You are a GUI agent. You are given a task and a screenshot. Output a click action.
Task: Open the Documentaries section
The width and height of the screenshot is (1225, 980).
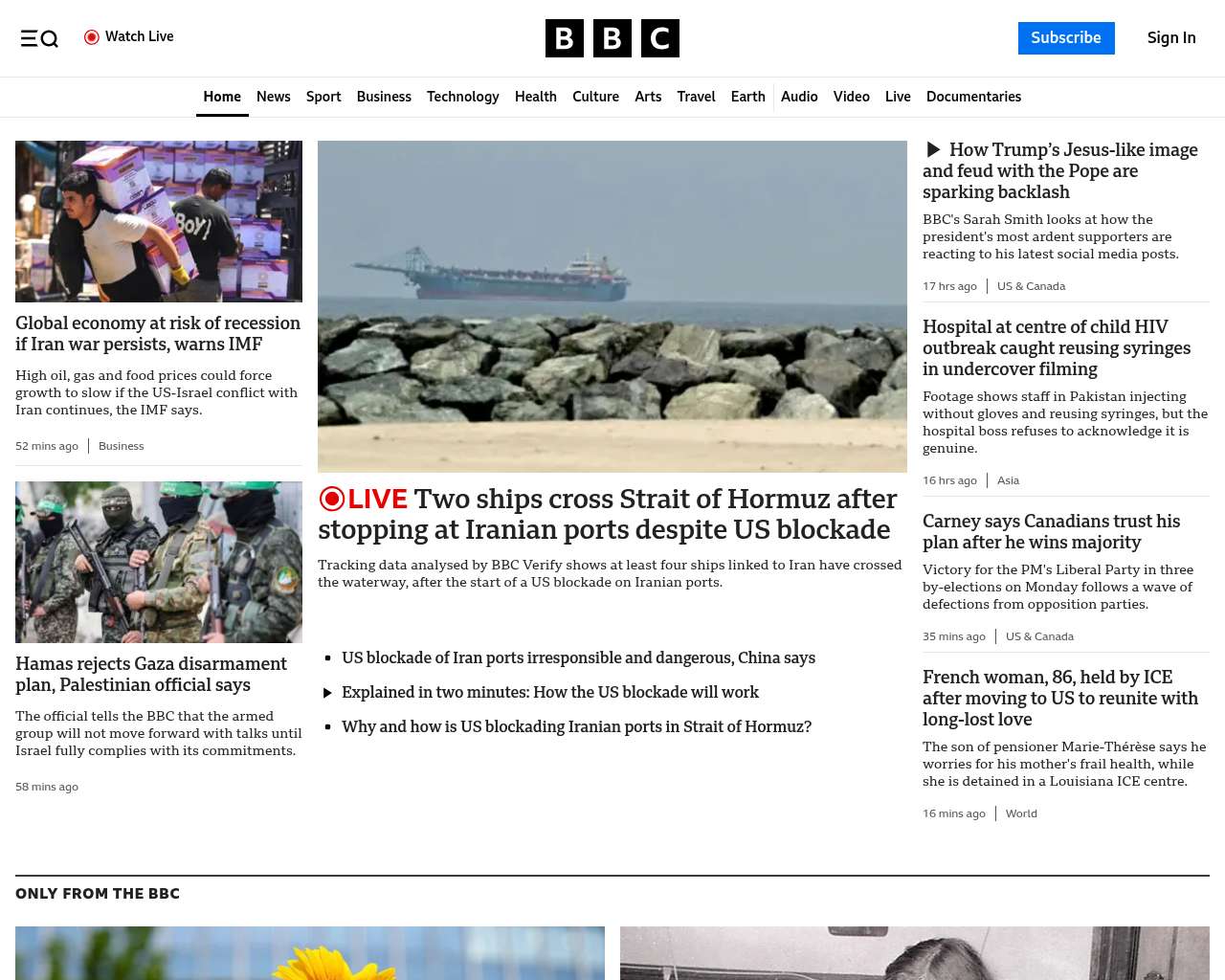(973, 97)
